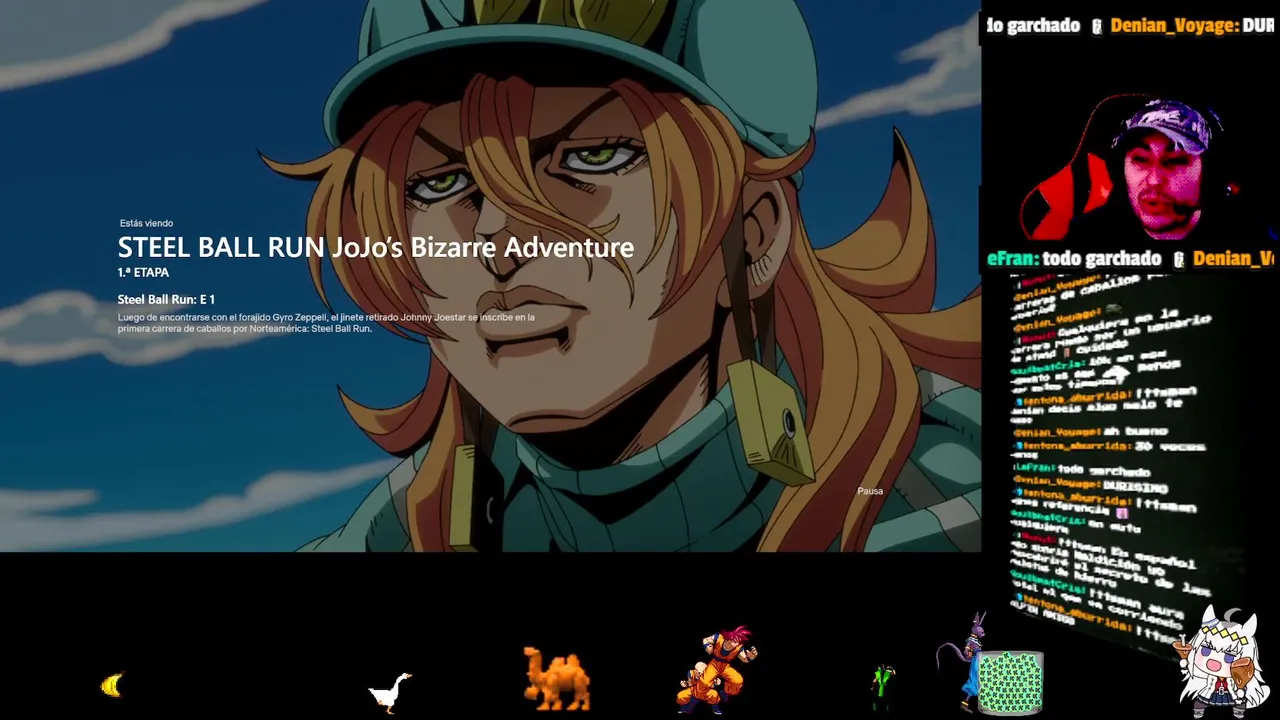Click the green patterned container sprite
The image size is (1280, 720).
point(1009,683)
